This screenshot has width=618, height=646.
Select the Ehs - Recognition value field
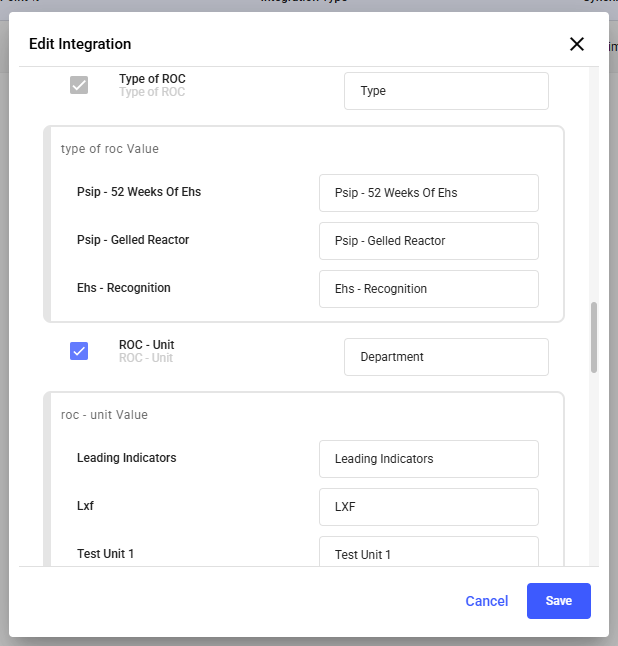(x=429, y=289)
